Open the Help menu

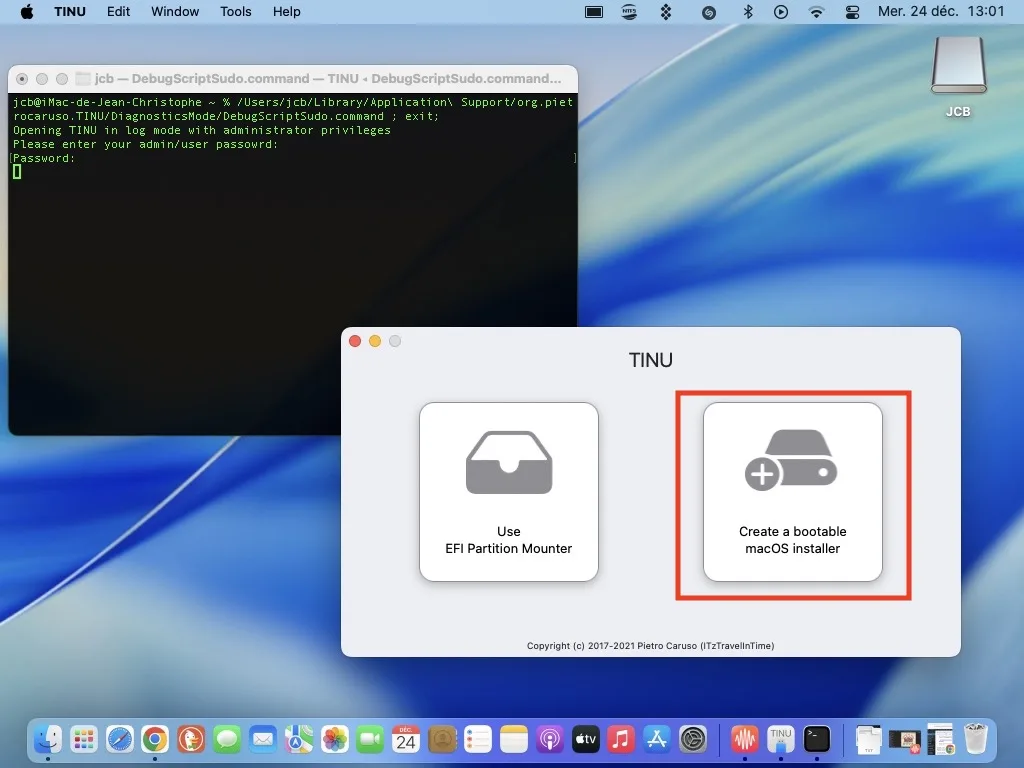click(287, 12)
